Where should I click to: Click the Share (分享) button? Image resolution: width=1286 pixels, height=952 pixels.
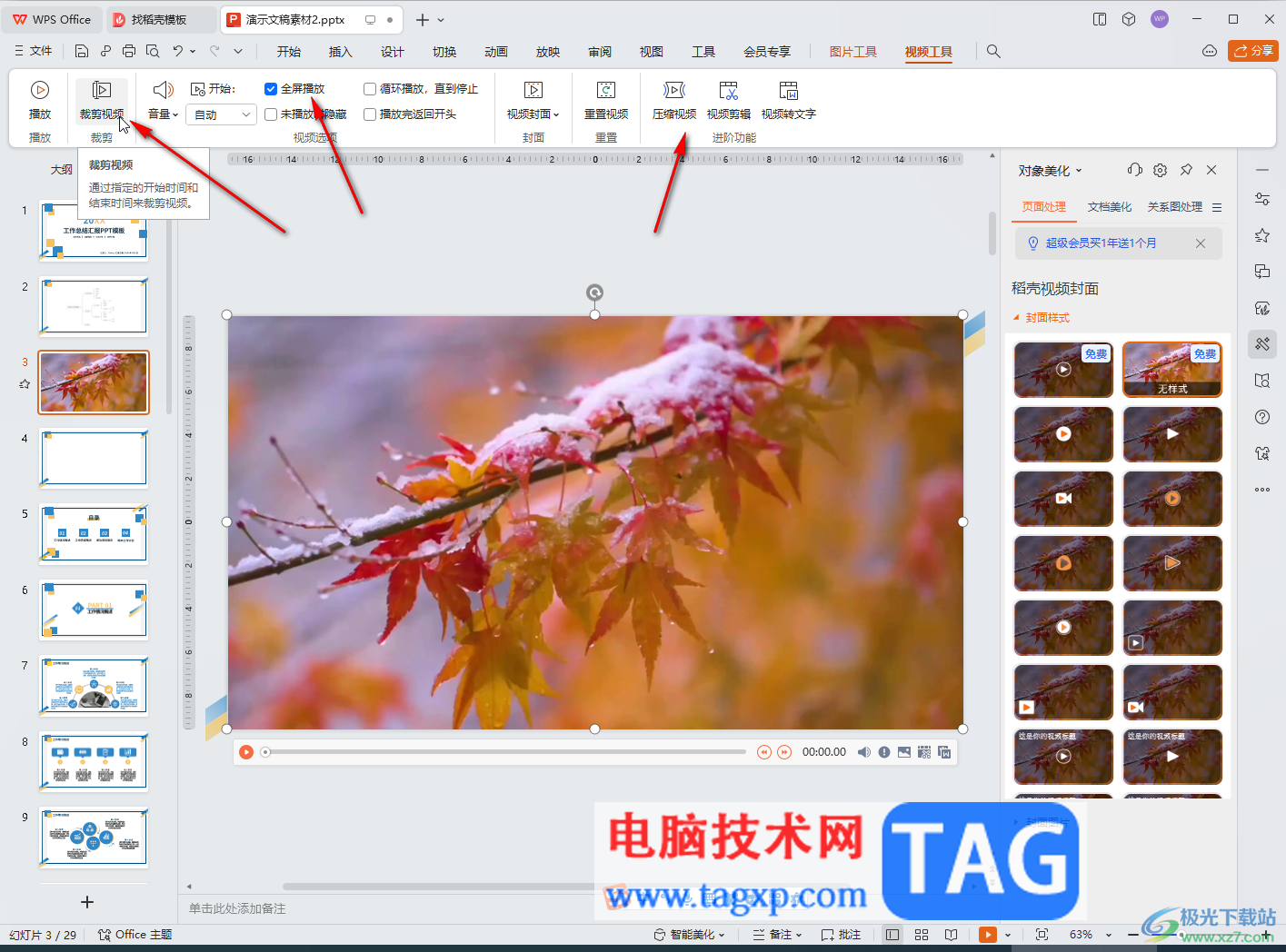point(1253,51)
